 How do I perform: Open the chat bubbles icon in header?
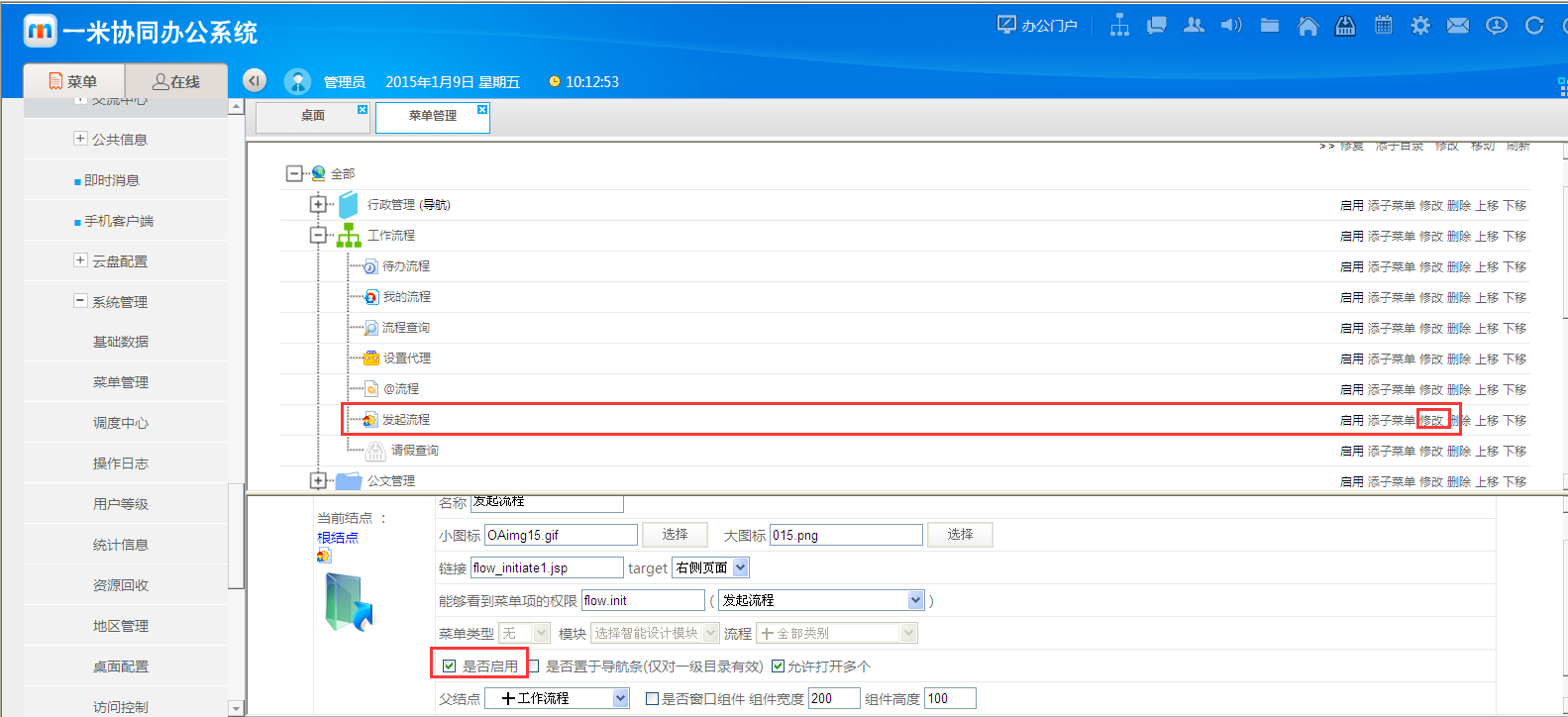point(1156,26)
